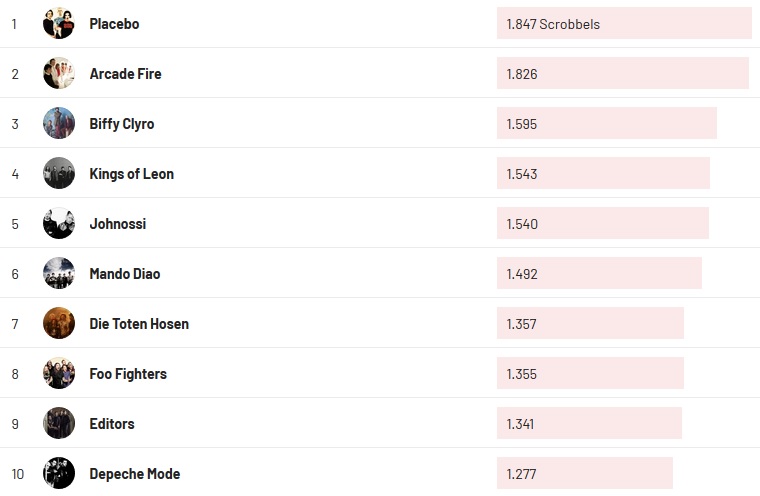Open the Editors artist name link
The image size is (760, 496).
(111, 424)
